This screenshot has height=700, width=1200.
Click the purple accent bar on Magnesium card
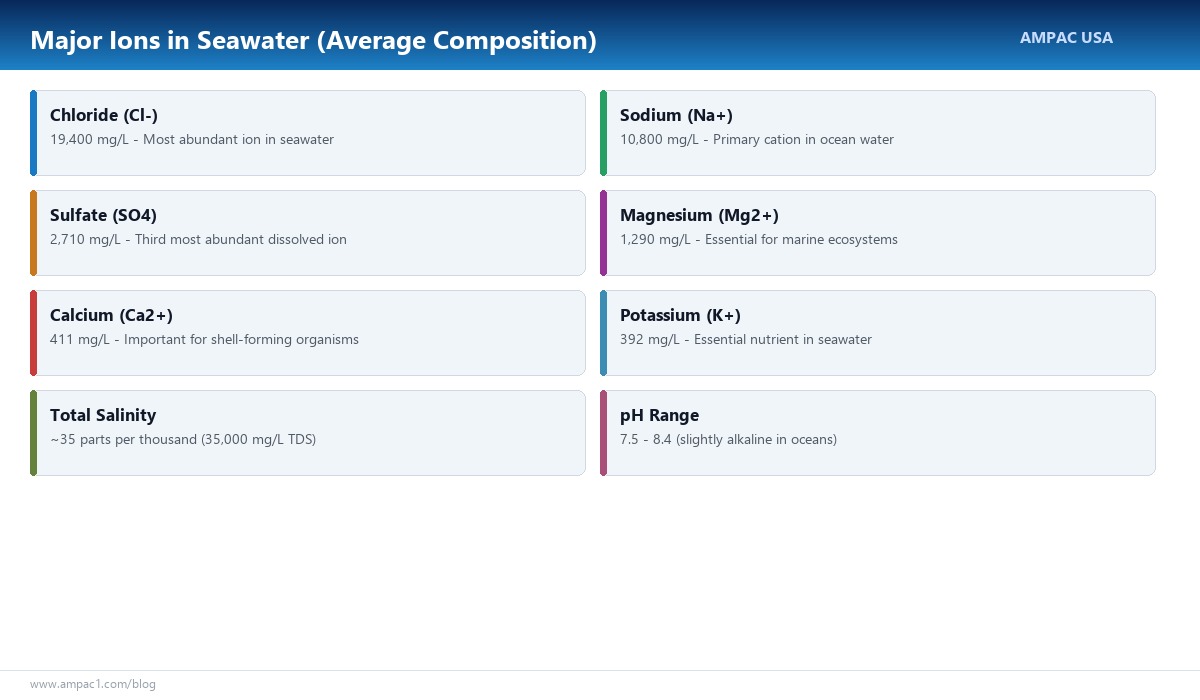603,233
